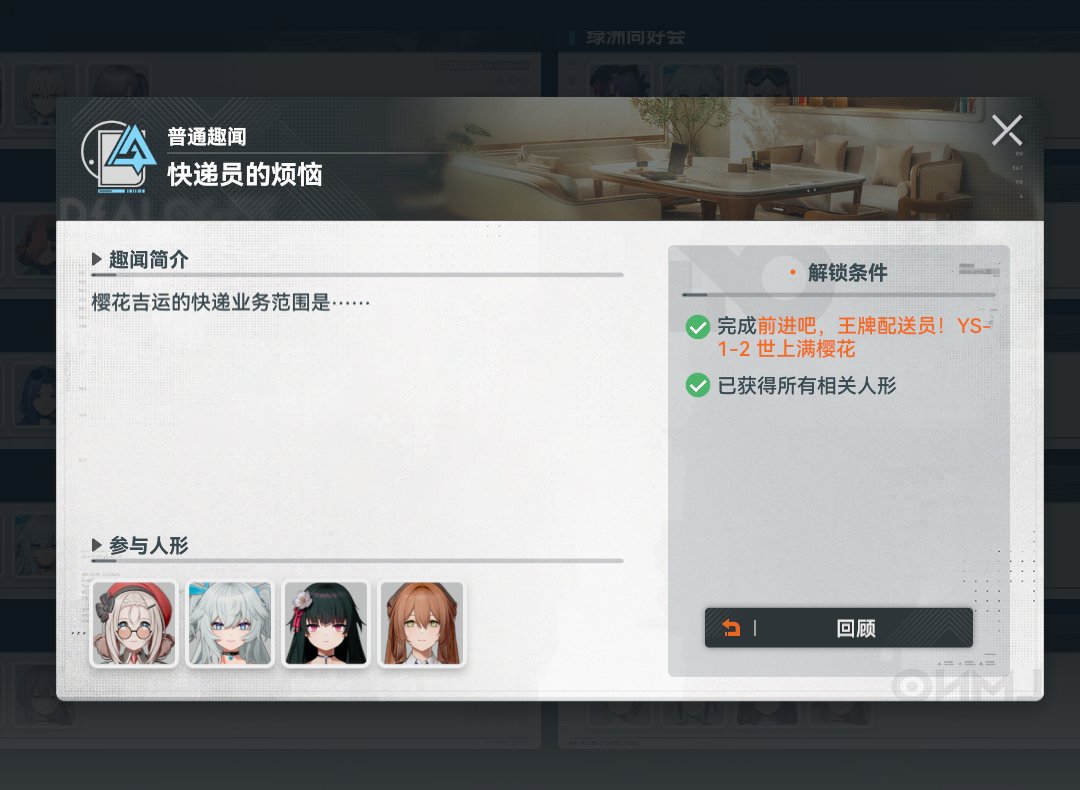Image resolution: width=1080 pixels, height=790 pixels.
Task: Expand the 趣闻简介 section triangle
Action: click(96, 260)
